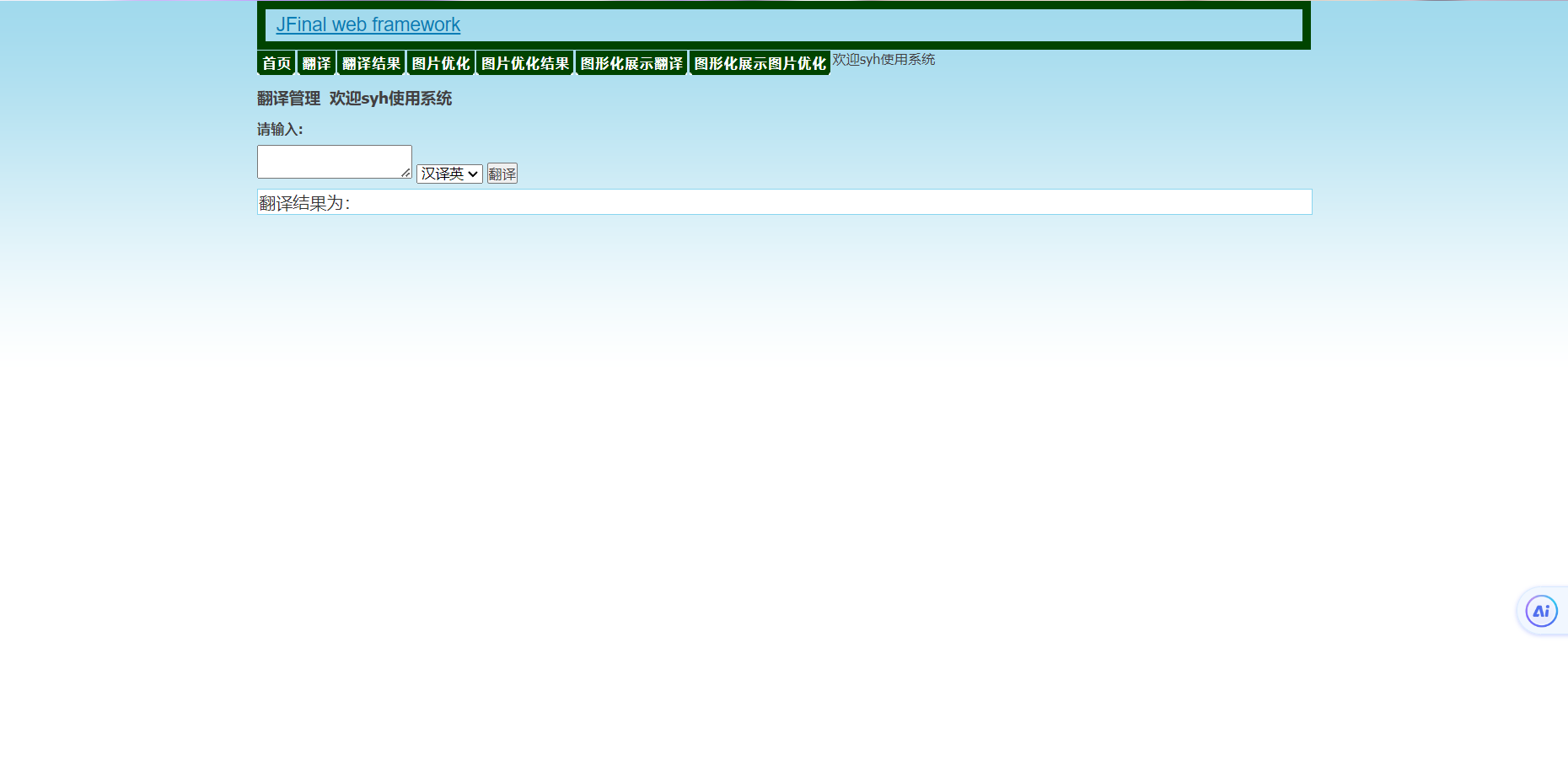Open the 翻译结果 menu item

(372, 63)
